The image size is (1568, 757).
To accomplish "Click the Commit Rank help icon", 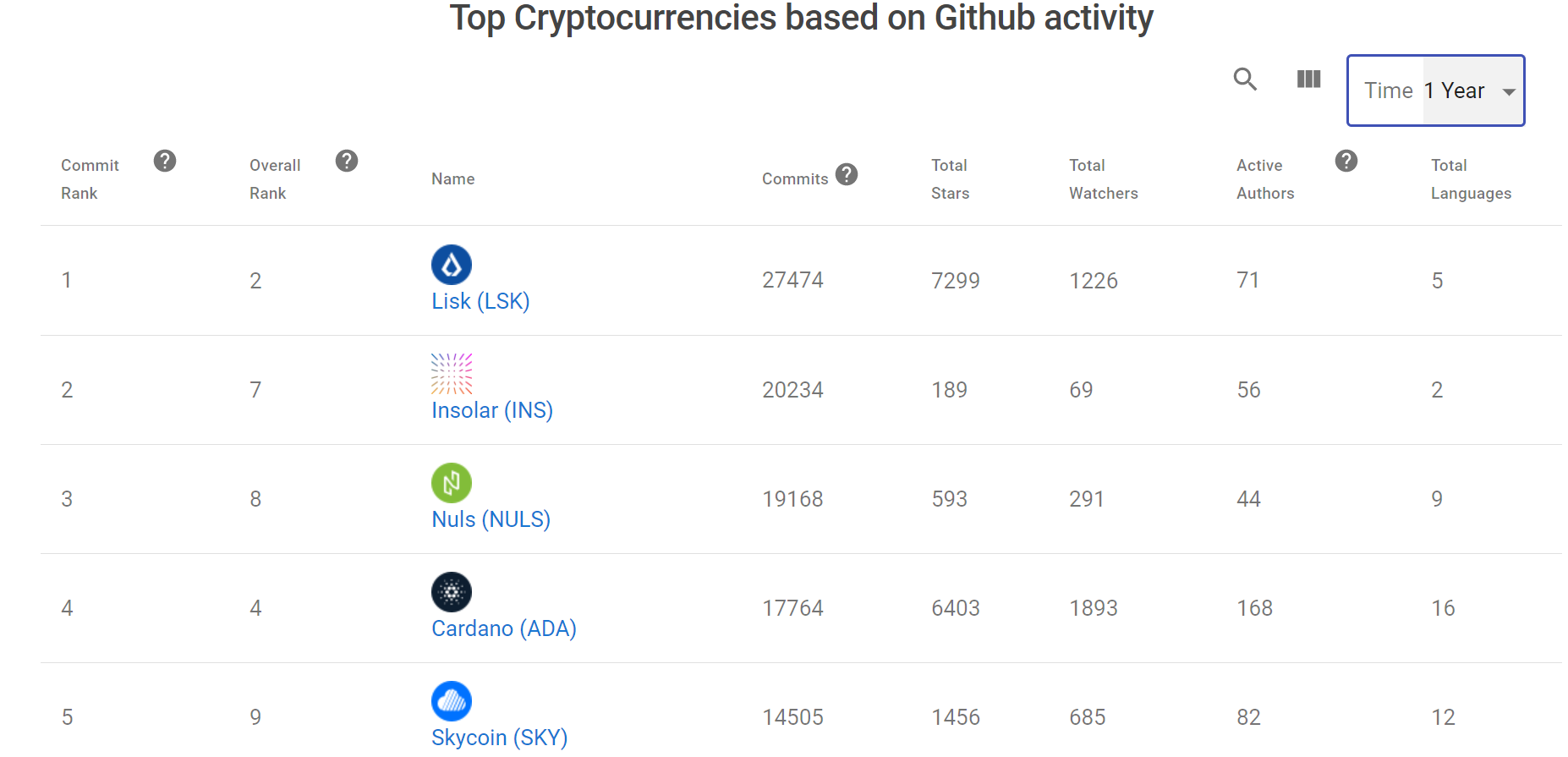I will pos(165,161).
